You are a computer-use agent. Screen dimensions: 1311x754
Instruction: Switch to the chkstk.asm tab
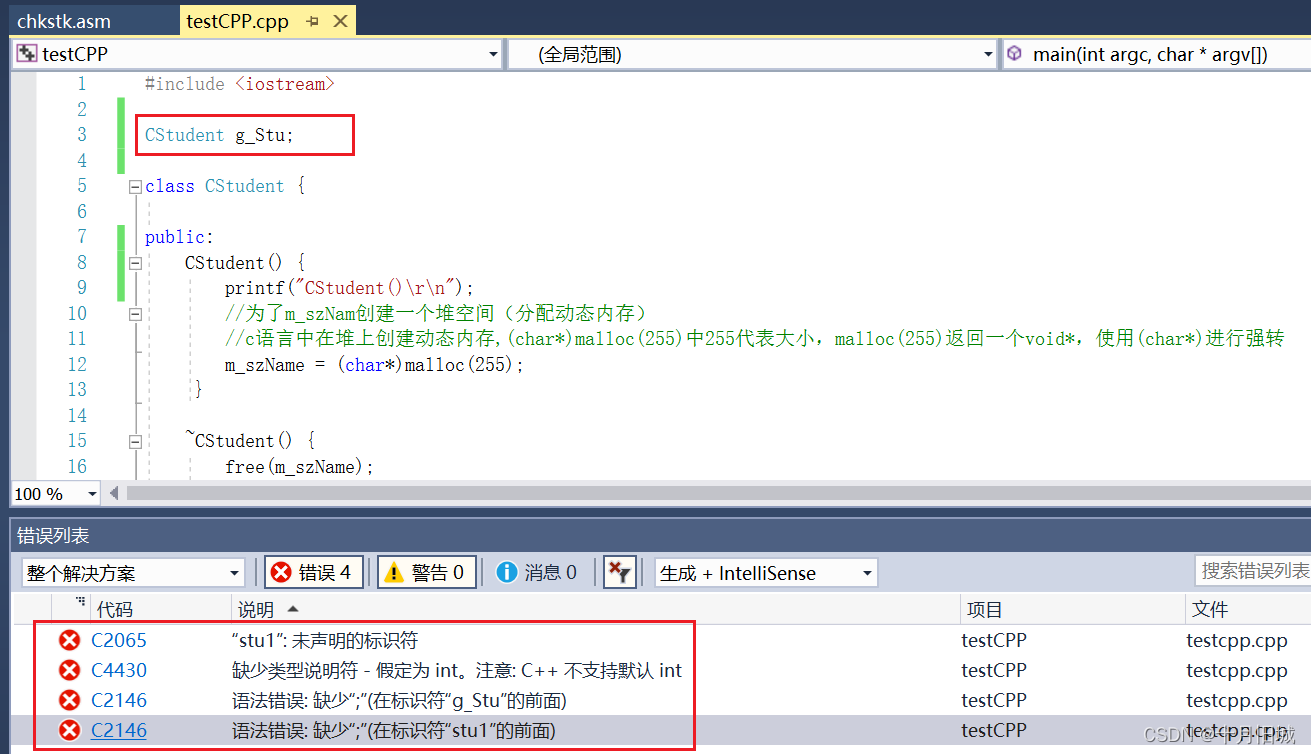64,20
